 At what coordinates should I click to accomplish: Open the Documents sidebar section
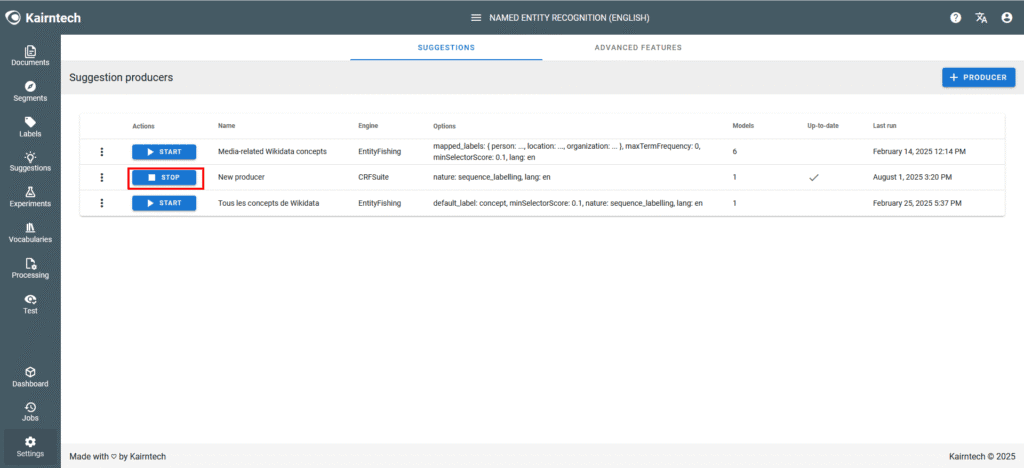(30, 56)
